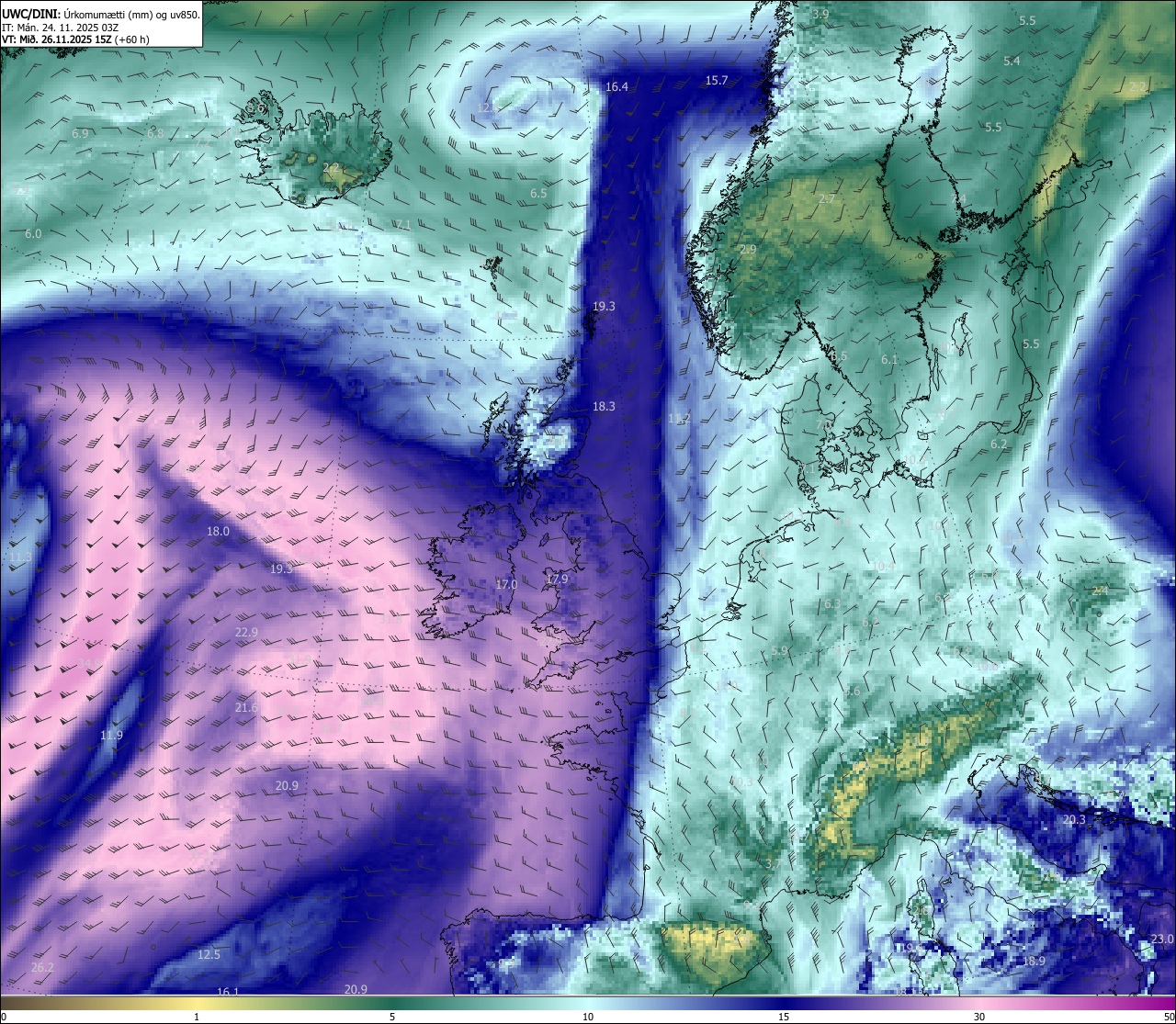Screen dimensions: 1176x1024
Task: Click the value 20.3 over the Adriatic
Action: 1074,820
